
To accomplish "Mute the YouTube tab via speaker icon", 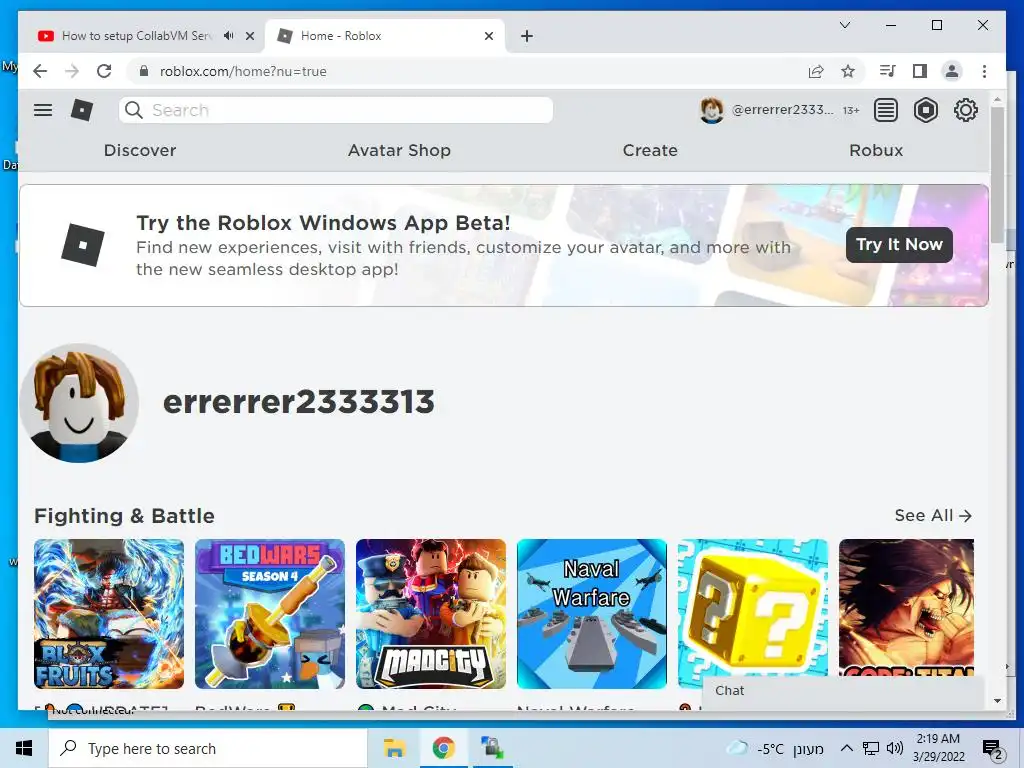I will point(229,35).
